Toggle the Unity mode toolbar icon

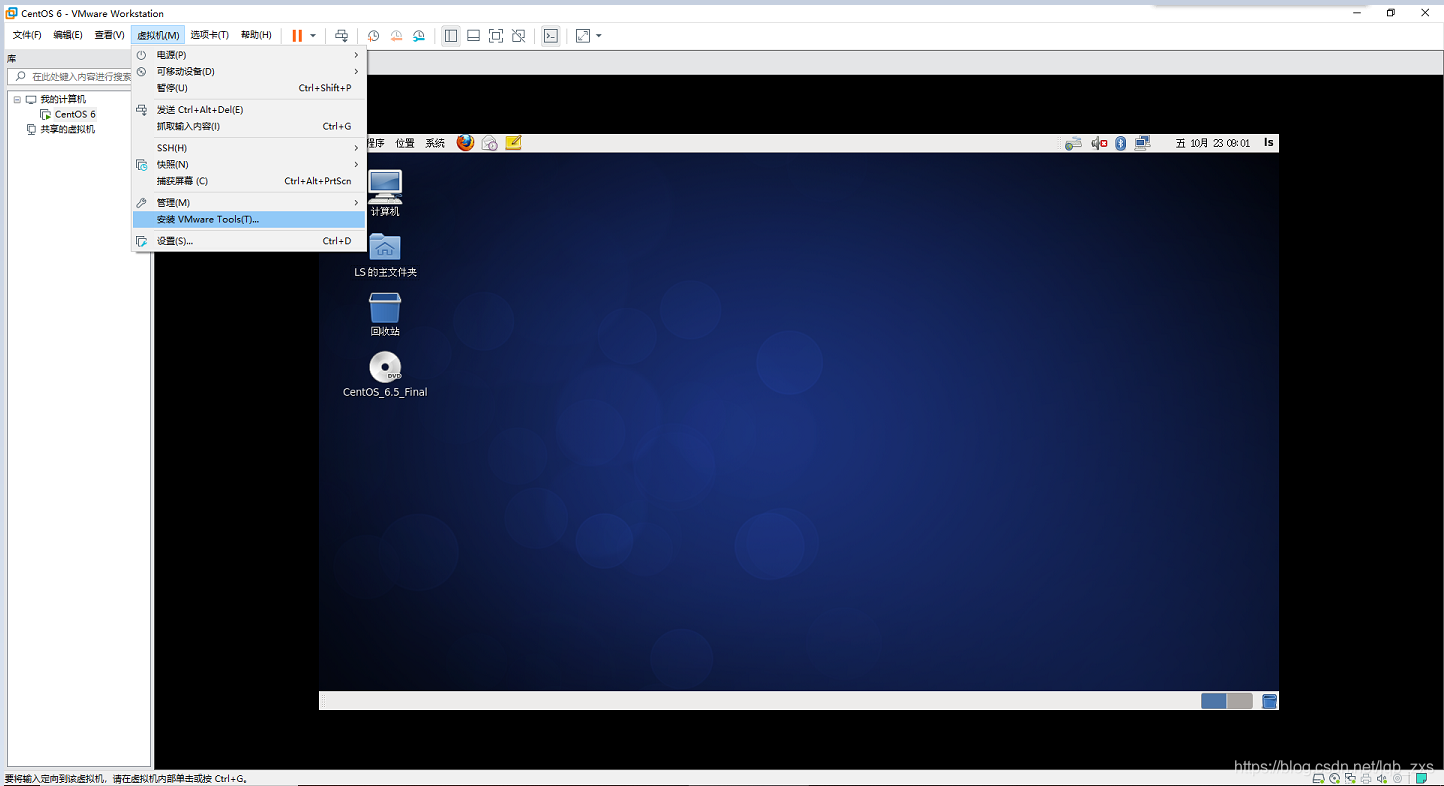[x=518, y=36]
